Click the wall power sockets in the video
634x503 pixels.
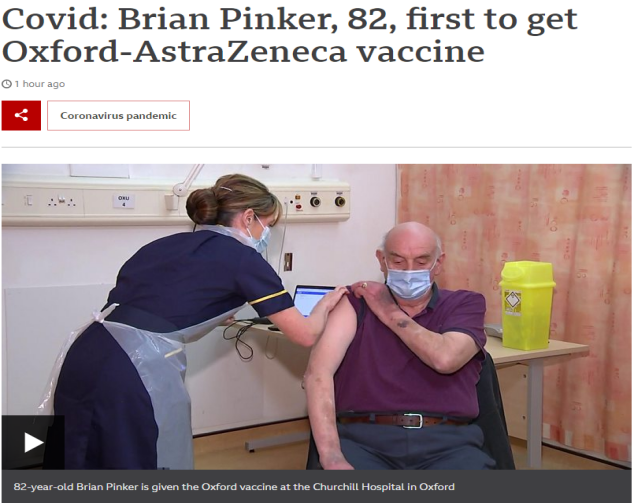tap(61, 201)
